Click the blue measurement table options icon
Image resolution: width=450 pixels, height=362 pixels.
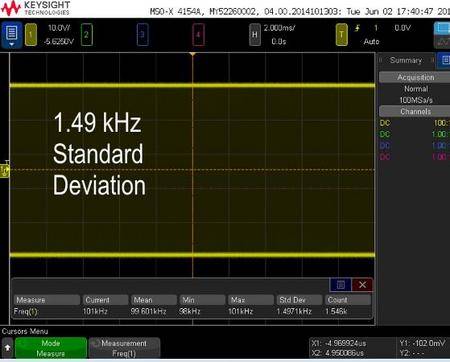[x=340, y=285]
